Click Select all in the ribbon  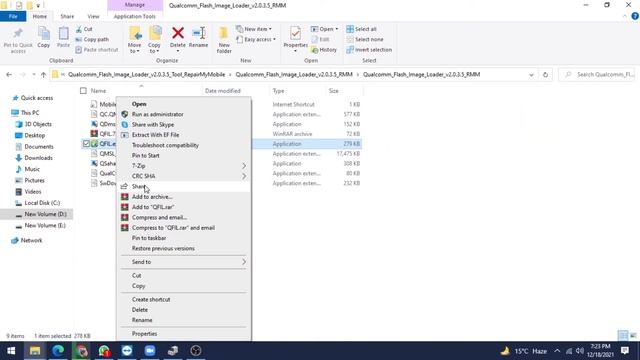click(362, 29)
